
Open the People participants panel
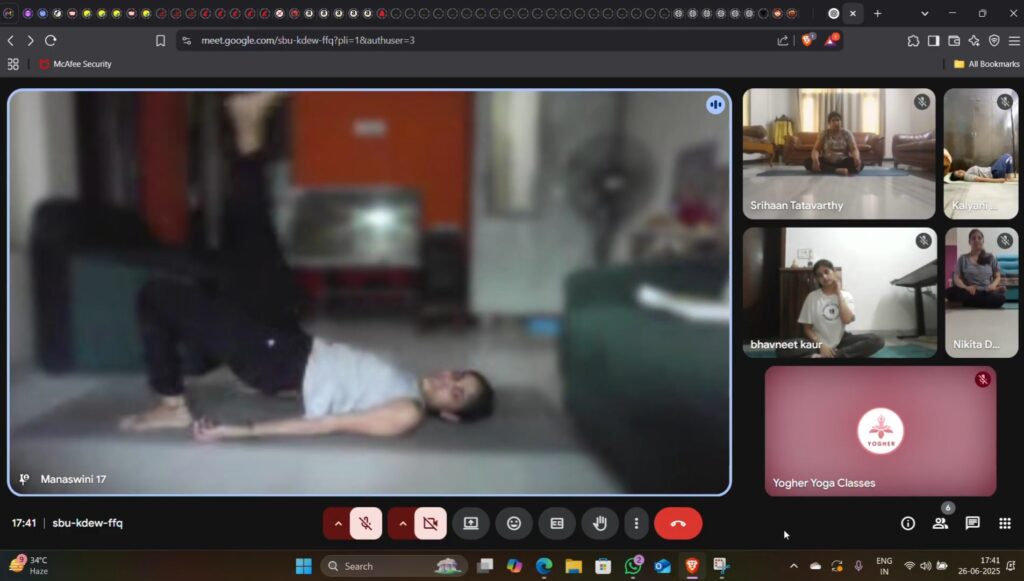[x=940, y=523]
